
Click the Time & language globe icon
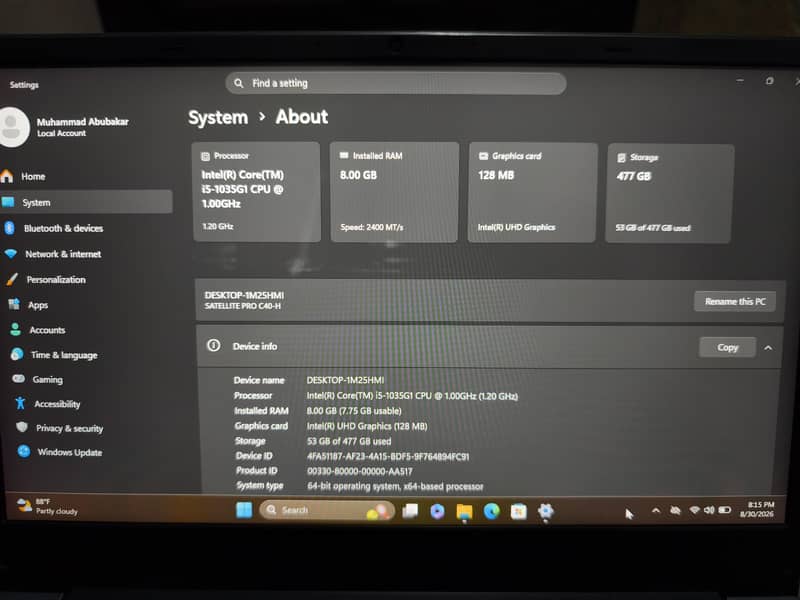17,354
